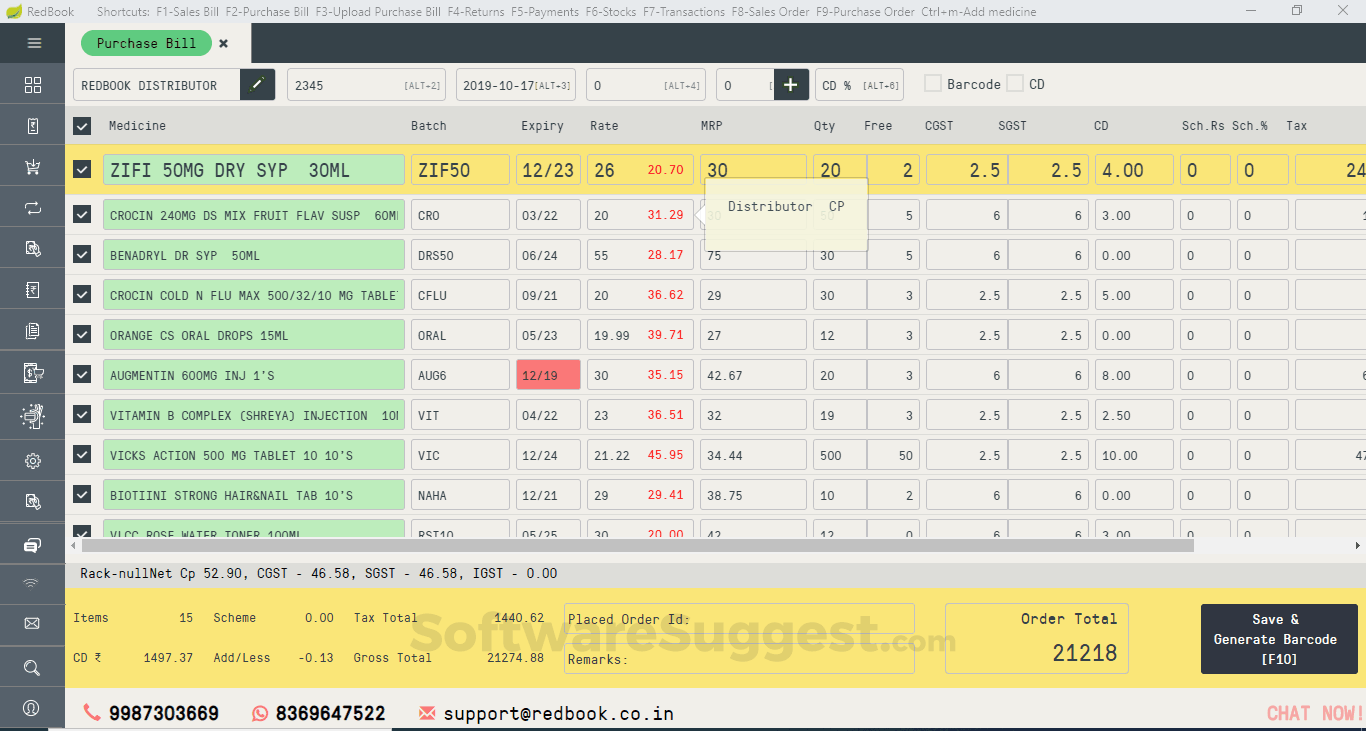Uncheck the select-all checkbox in the Medicine header
The width and height of the screenshot is (1366, 731).
[82, 125]
